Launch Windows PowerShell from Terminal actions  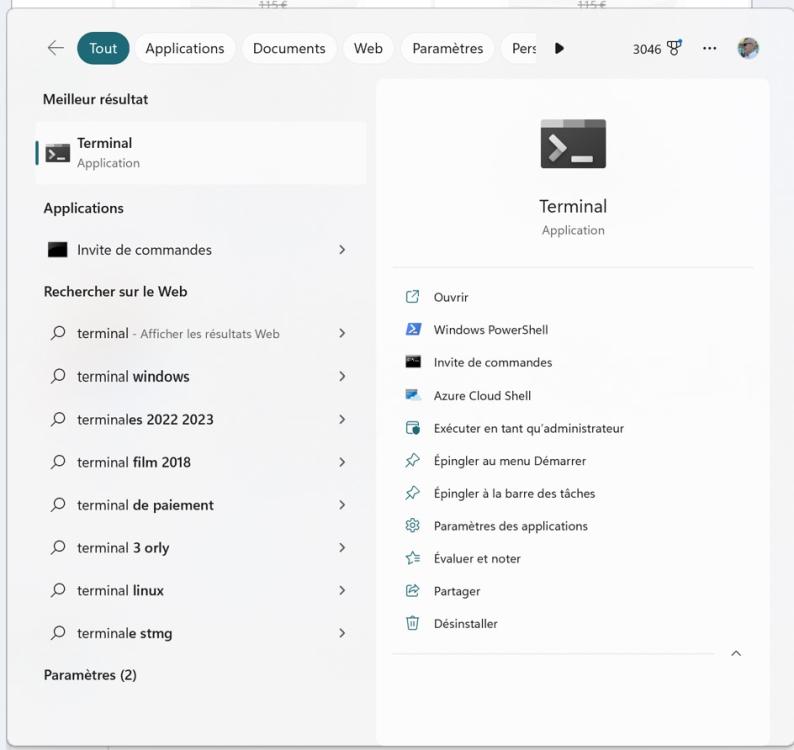[490, 330]
